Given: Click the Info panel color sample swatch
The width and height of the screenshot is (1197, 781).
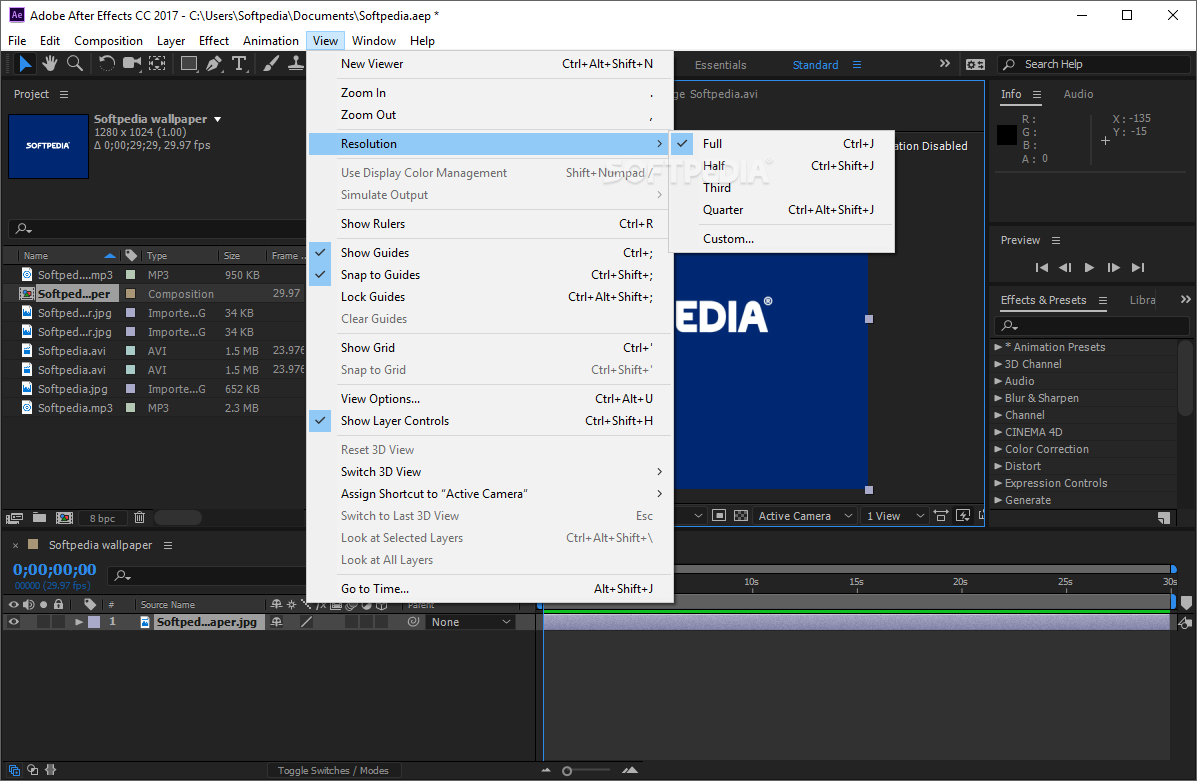Looking at the screenshot, I should 1007,135.
